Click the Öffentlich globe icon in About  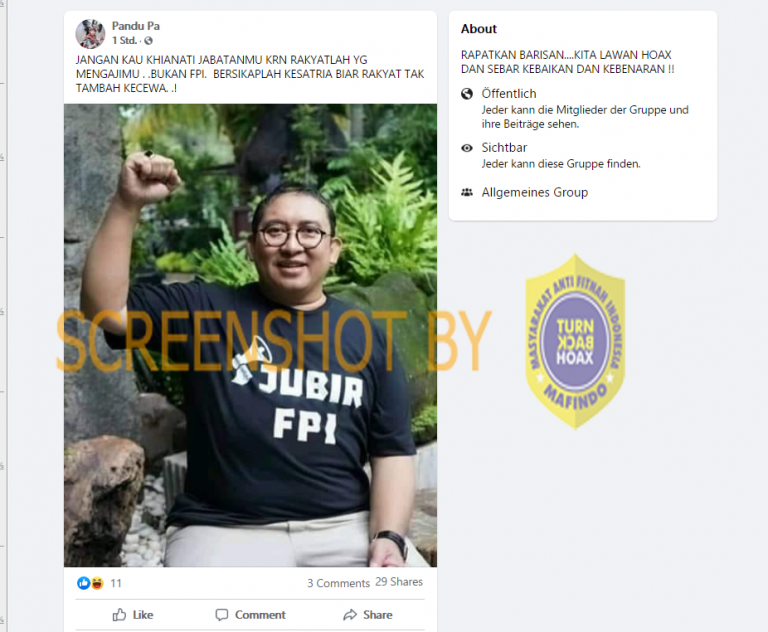click(x=467, y=94)
